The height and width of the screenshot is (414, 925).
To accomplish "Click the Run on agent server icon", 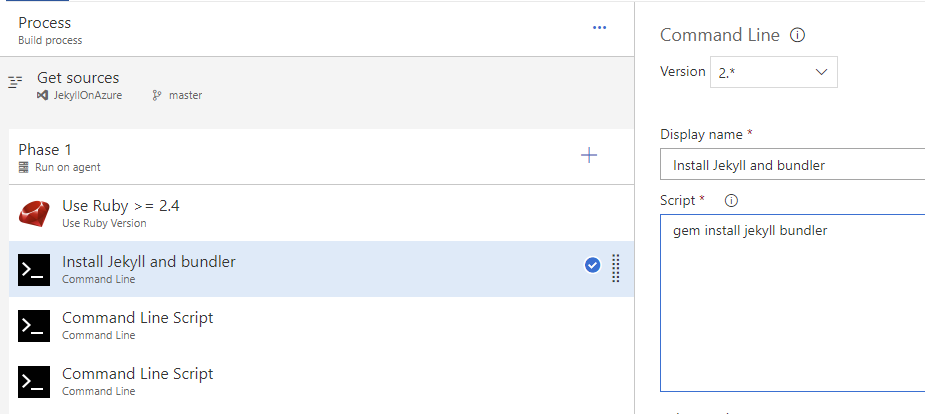I will (24, 167).
